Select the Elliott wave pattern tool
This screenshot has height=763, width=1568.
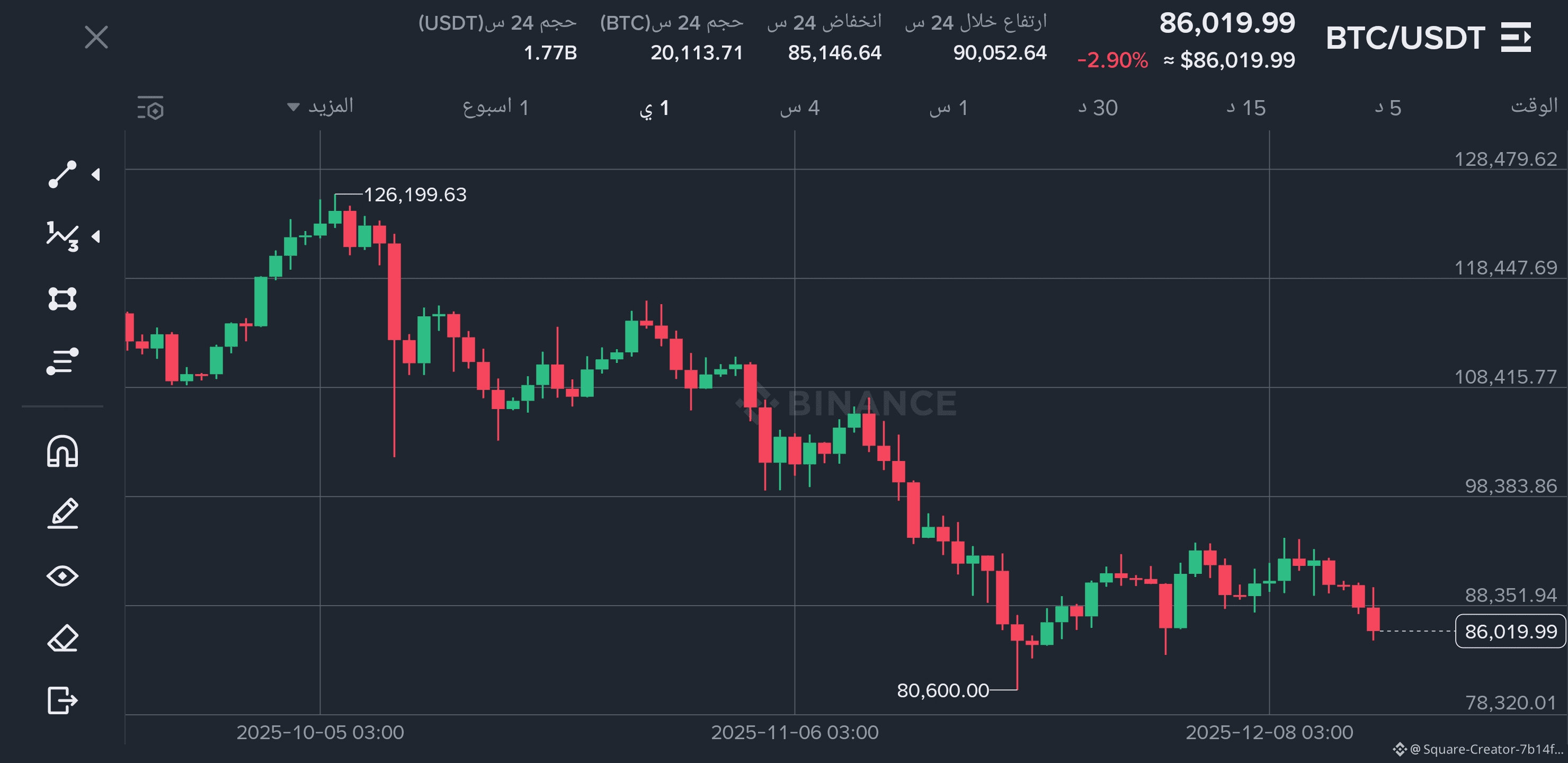coord(62,236)
